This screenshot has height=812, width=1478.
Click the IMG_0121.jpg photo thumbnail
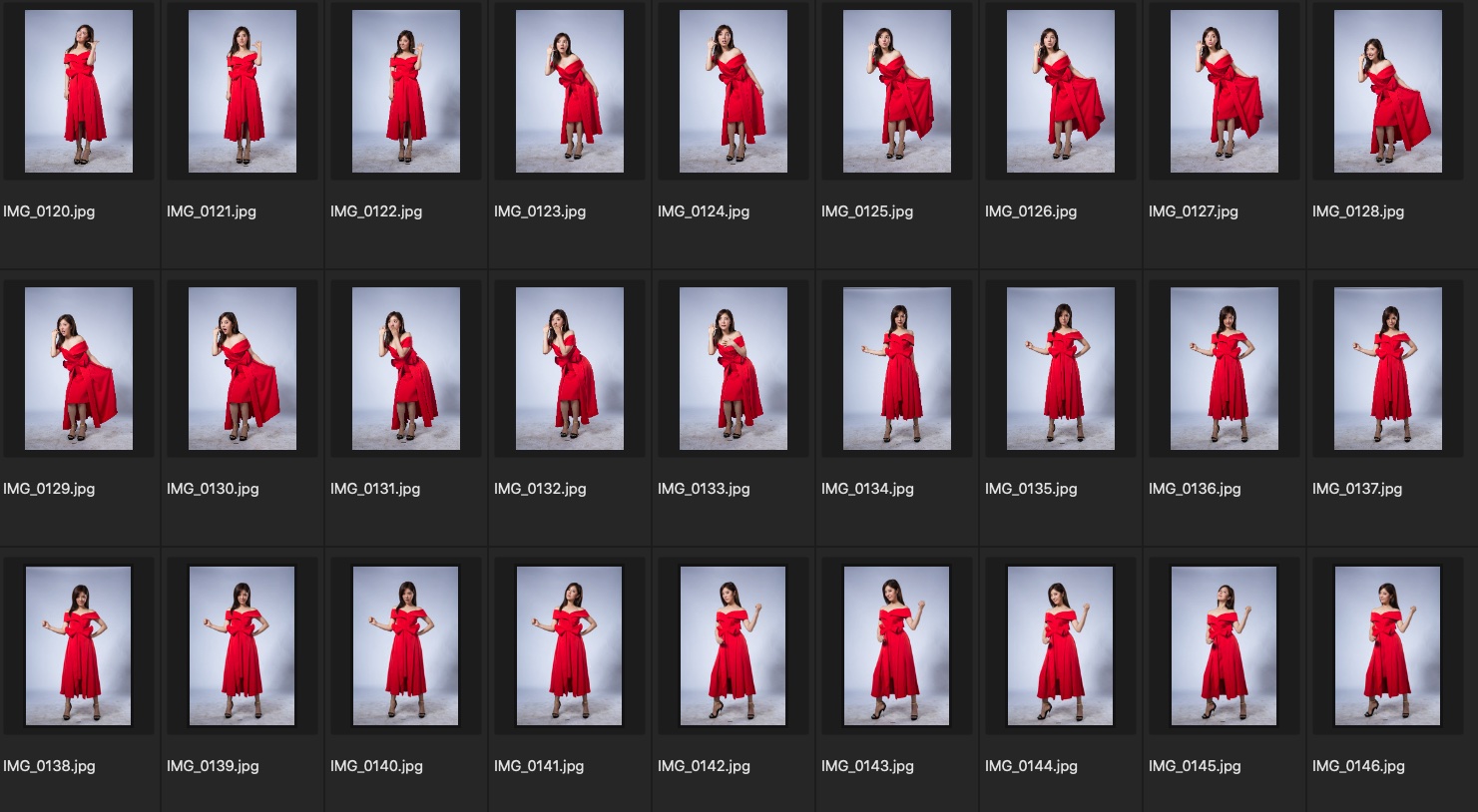(243, 92)
